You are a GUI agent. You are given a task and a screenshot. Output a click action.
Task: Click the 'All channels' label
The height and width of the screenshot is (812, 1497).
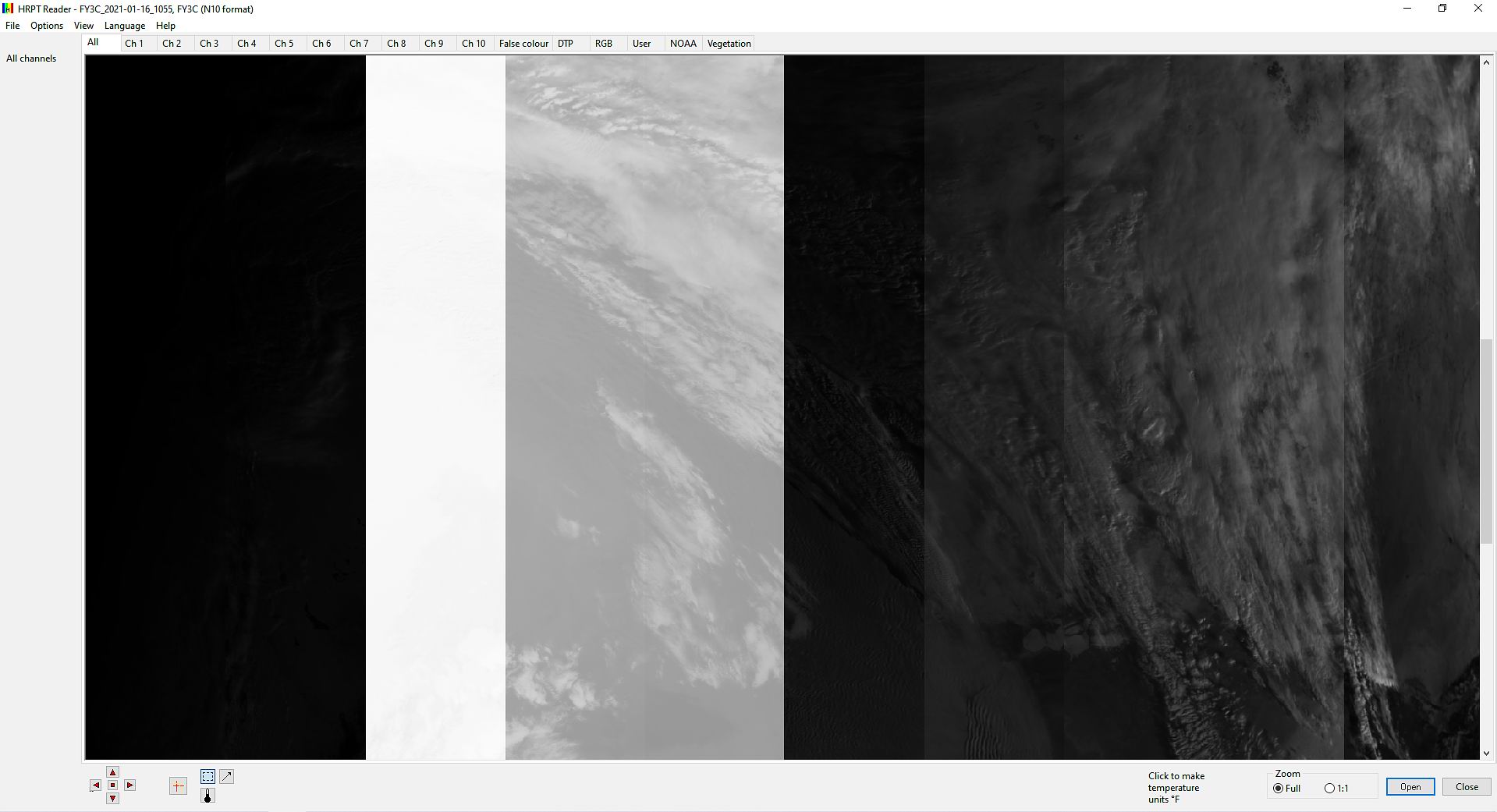(31, 59)
